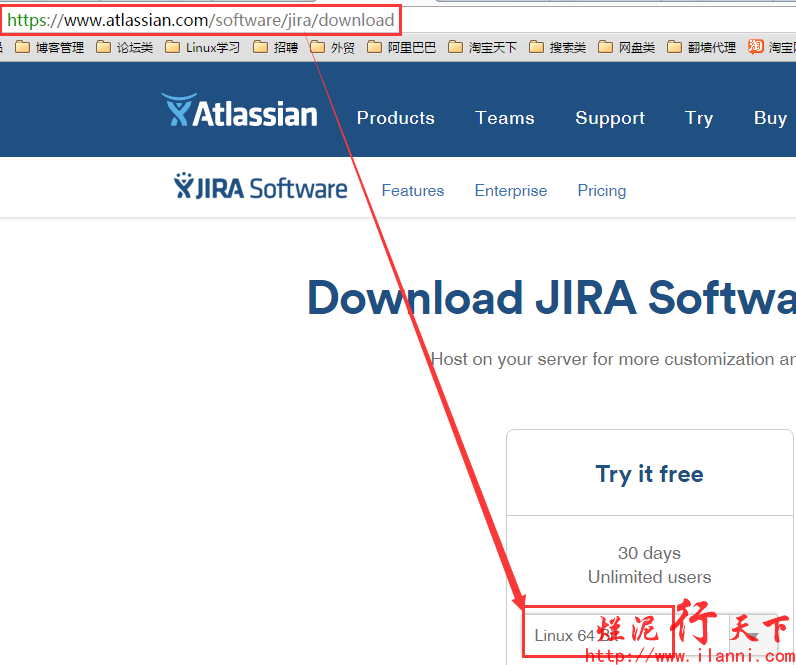796x665 pixels.
Task: Click the browser address bar URL
Action: pyautogui.click(x=200, y=20)
